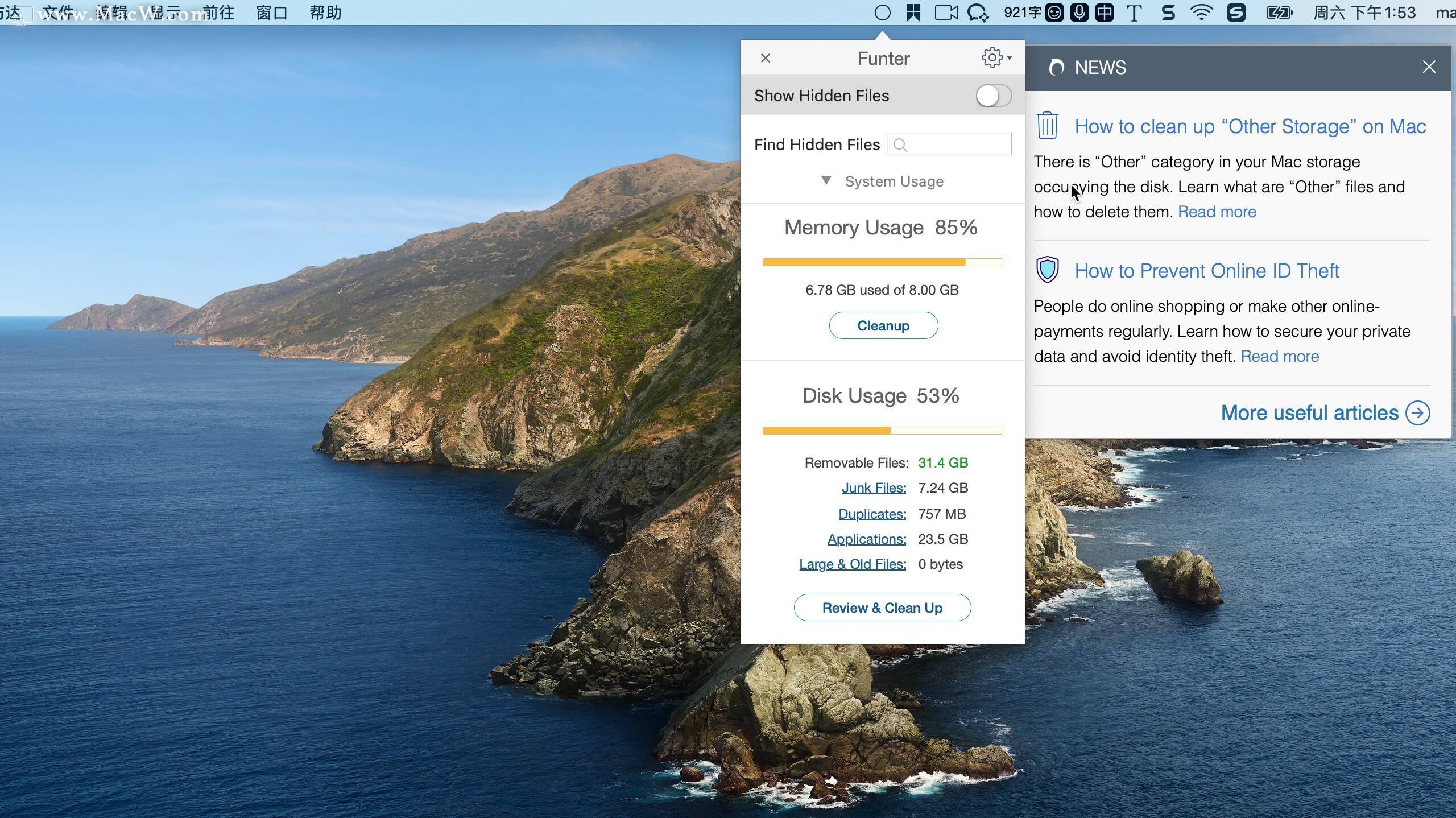Switch input method via 中 icon
Viewport: 1456px width, 818px height.
coord(1105,12)
